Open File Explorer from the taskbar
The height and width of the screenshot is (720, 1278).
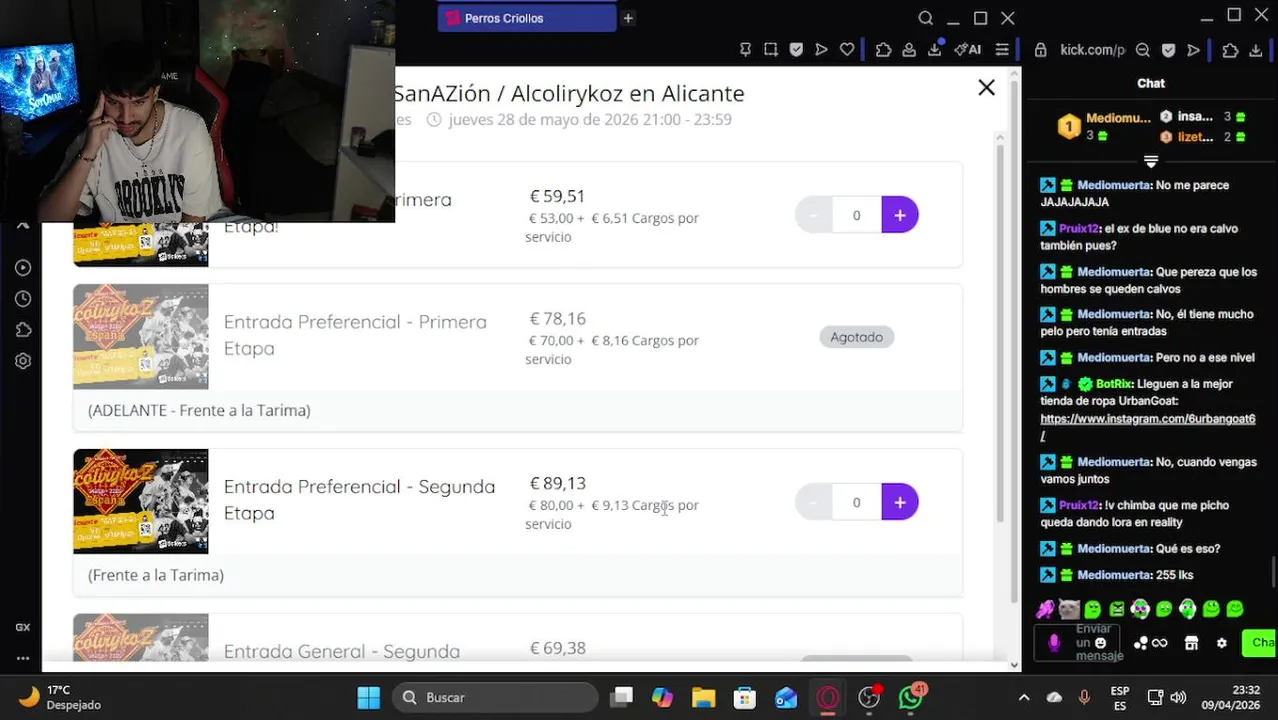coord(703,697)
